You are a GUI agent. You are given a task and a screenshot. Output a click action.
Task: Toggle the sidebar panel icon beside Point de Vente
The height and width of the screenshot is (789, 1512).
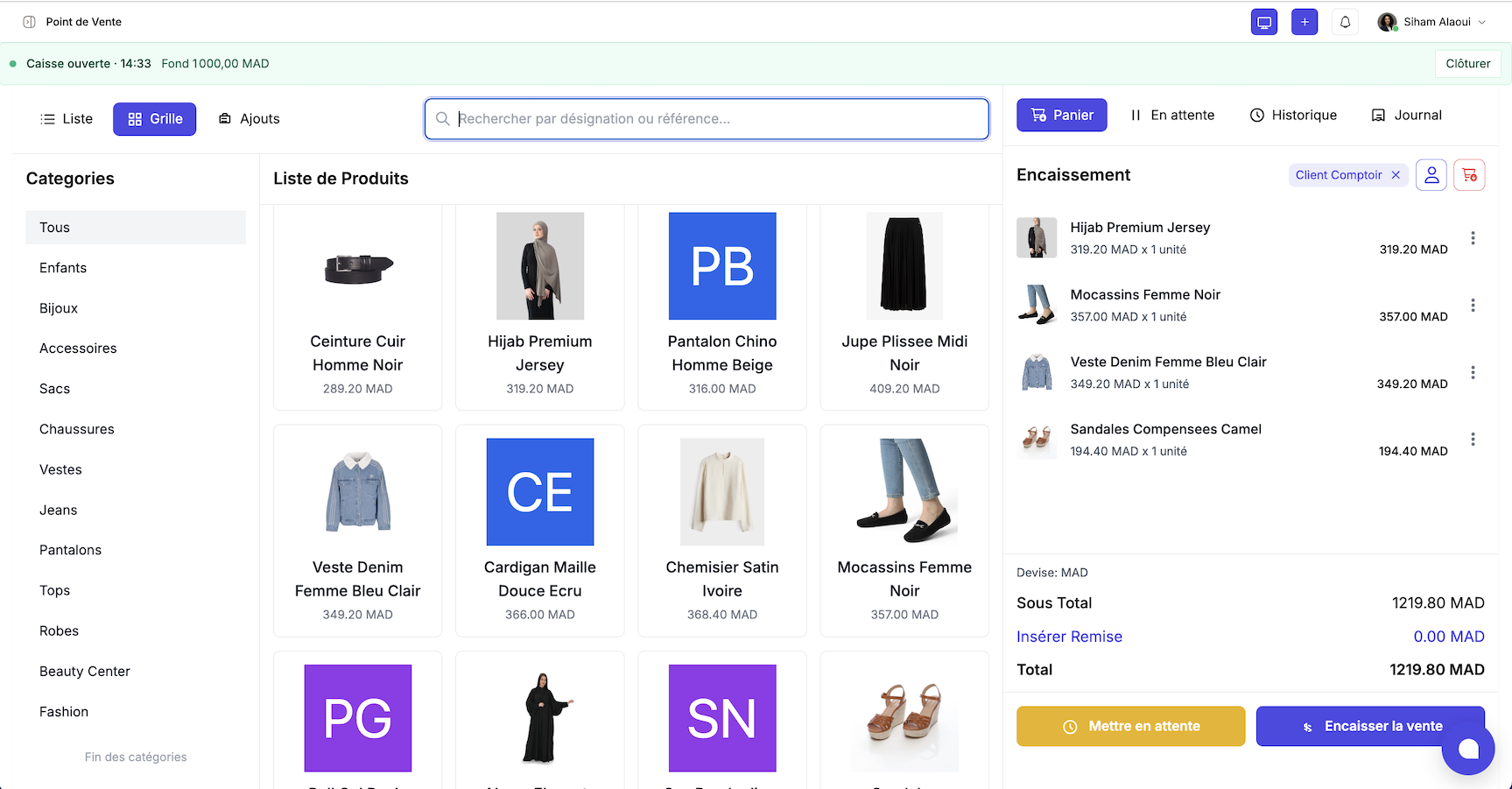(29, 22)
